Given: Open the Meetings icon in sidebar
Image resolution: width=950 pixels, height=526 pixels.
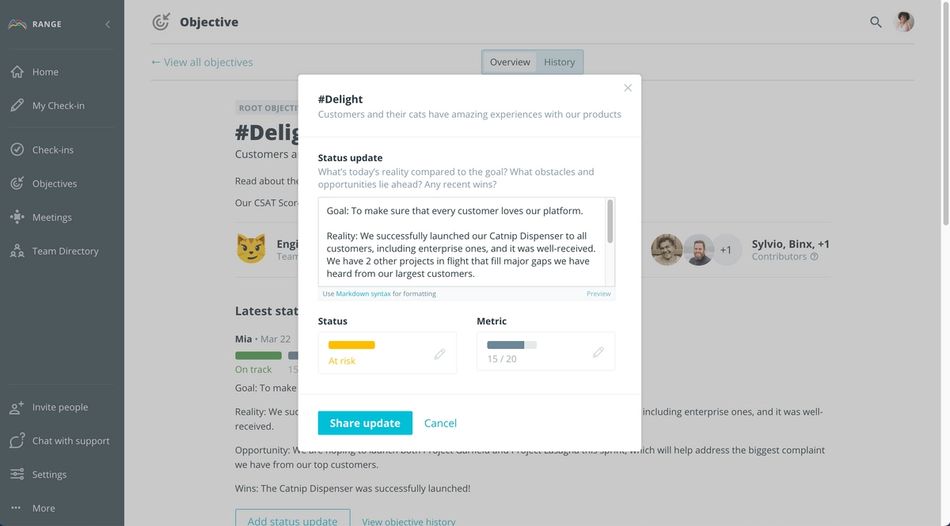Looking at the screenshot, I should 17,217.
